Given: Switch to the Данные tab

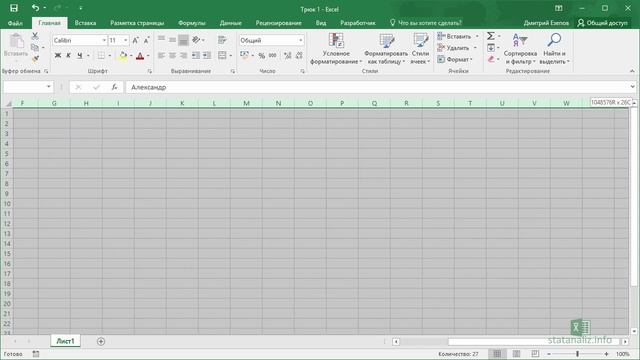Looking at the screenshot, I should coord(231,23).
